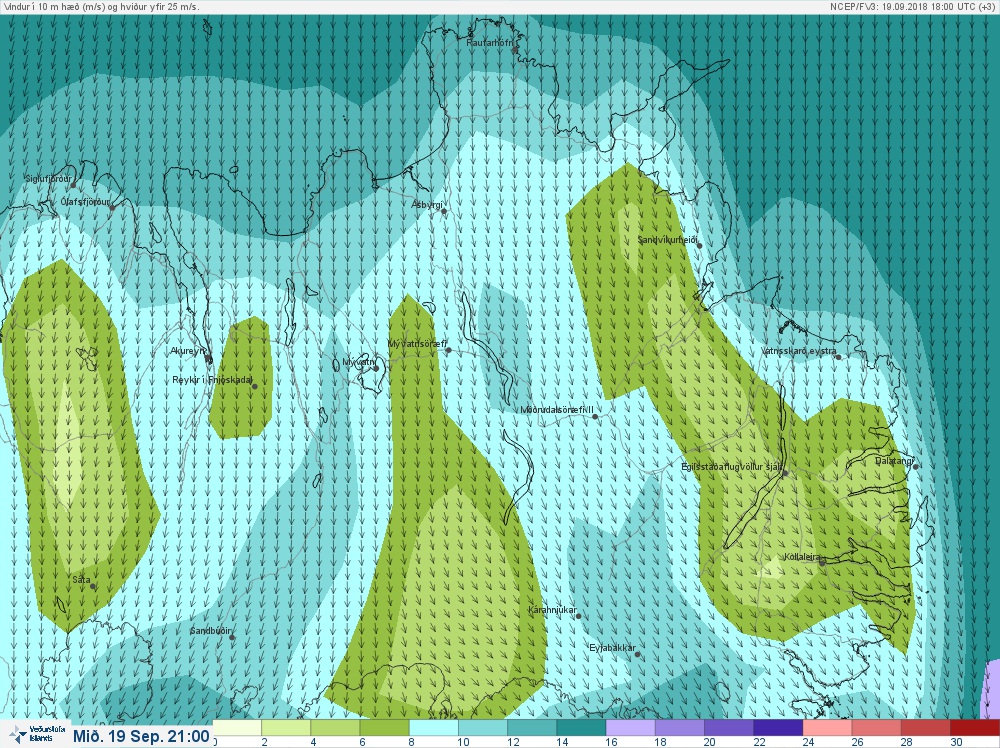The image size is (1000, 748).
Task: Click the Raufarhöfn station marker
Action: (x=515, y=50)
